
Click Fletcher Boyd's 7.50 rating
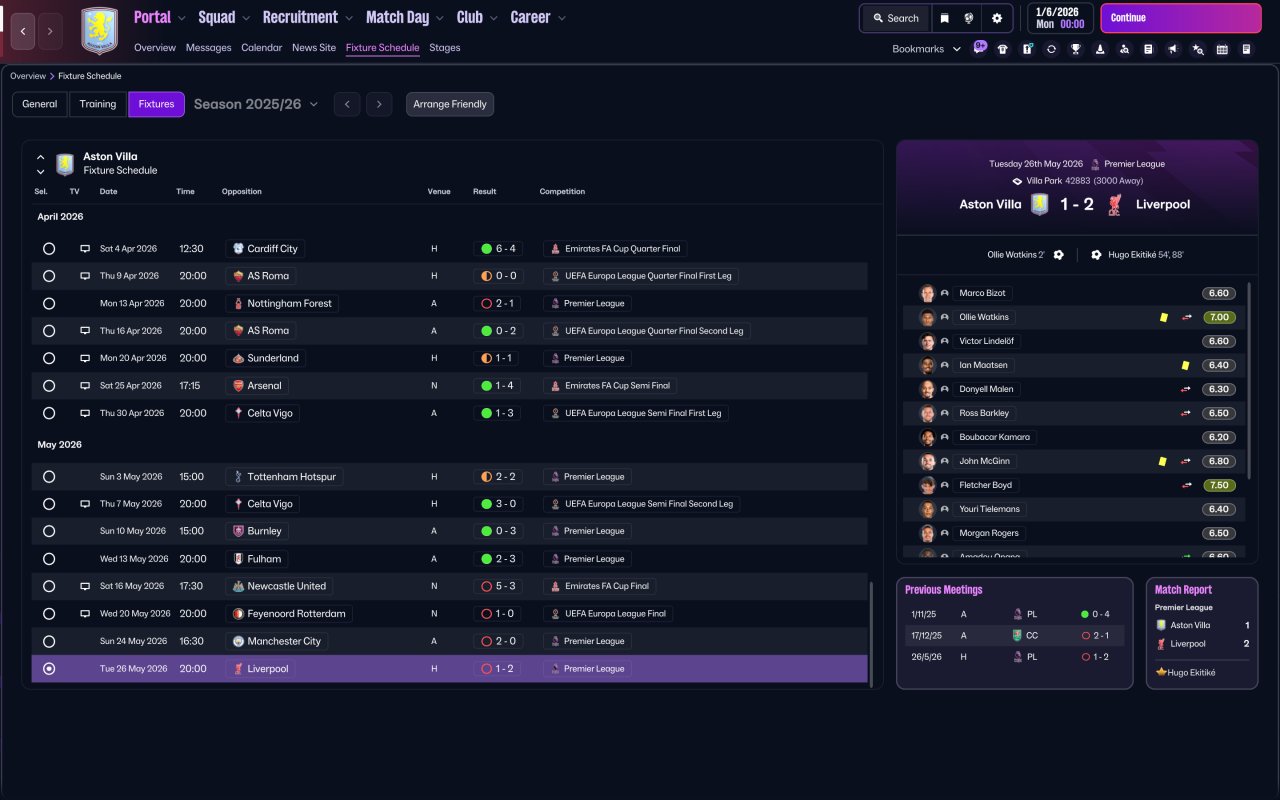(1219, 485)
